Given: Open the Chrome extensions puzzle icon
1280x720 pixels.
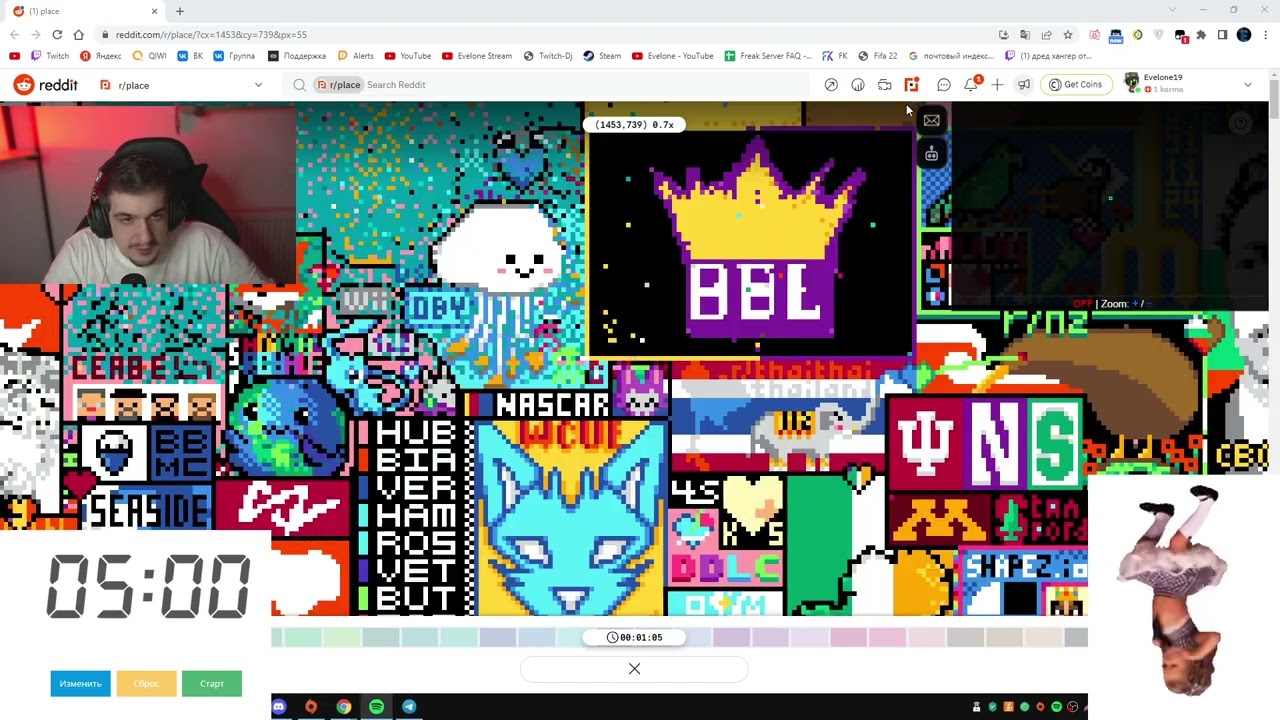Looking at the screenshot, I should coord(1201,35).
